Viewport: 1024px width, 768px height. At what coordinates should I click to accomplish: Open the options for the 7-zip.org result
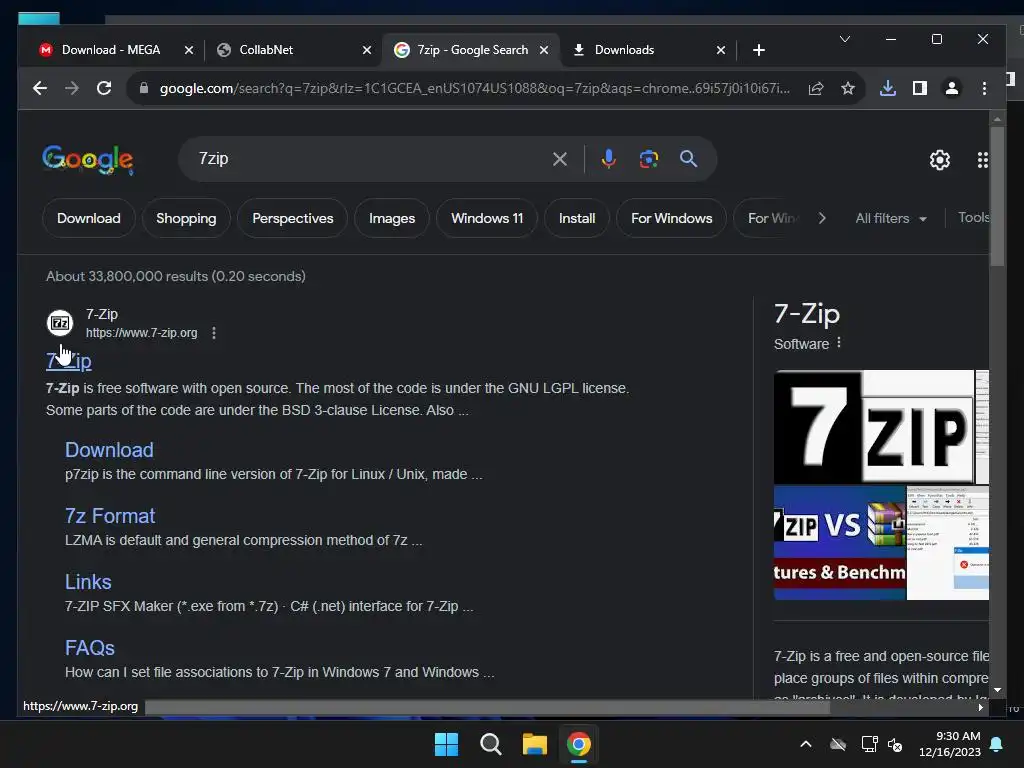pos(214,333)
